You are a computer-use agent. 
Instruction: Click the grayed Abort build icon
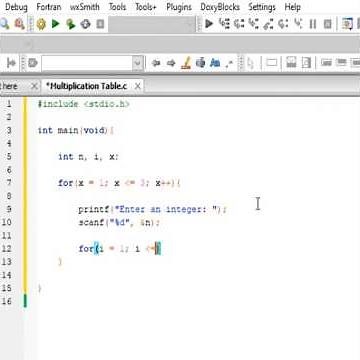pyautogui.click(x=100, y=24)
